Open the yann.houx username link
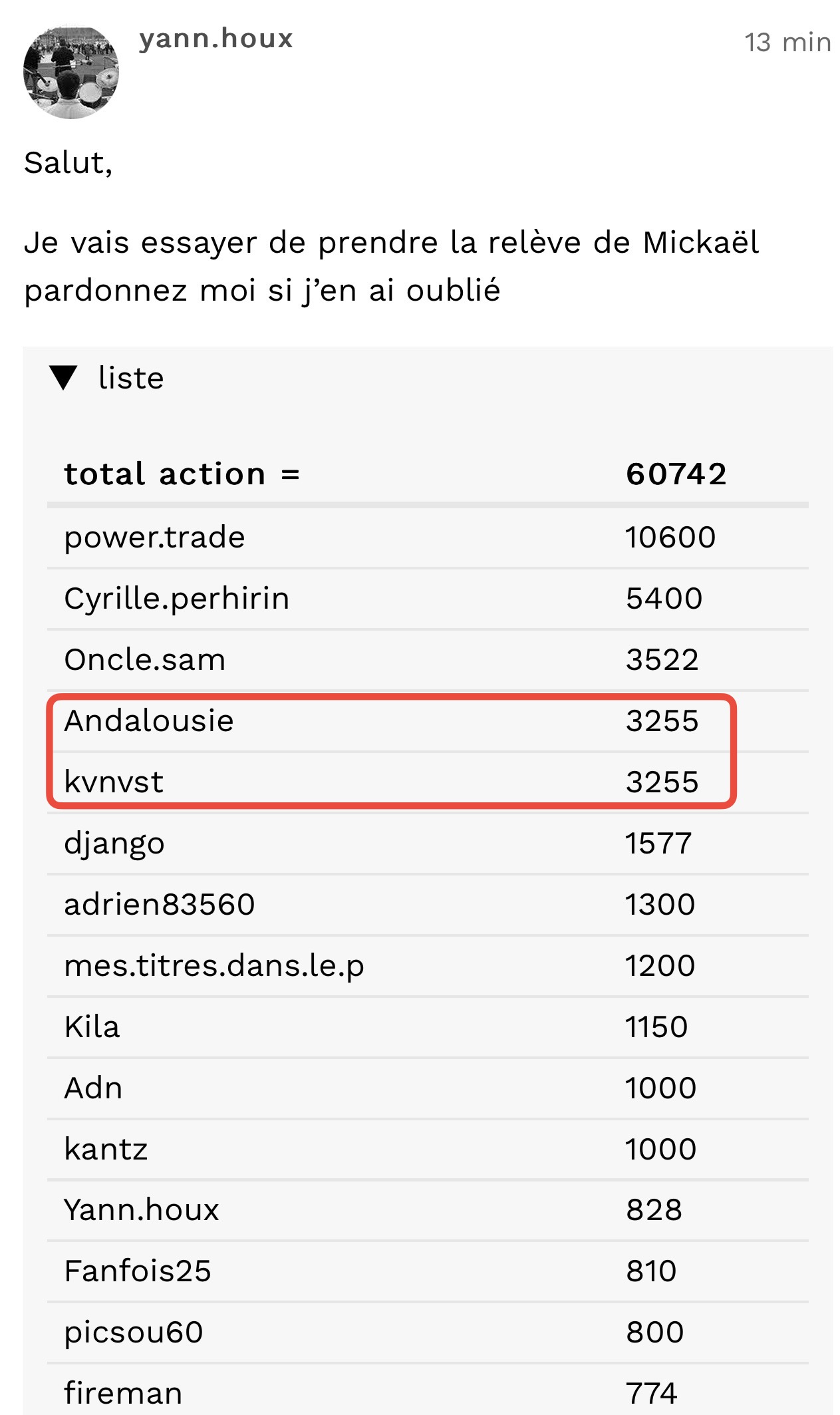Viewport: 840px width, 1415px height. click(x=216, y=39)
